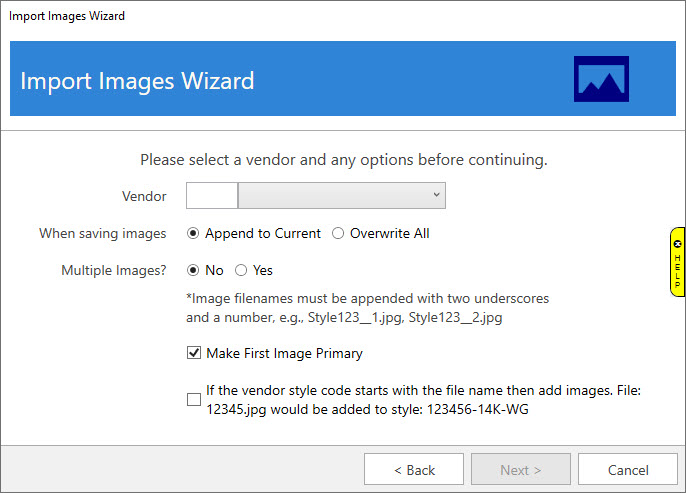Viewport: 686px width, 493px height.
Task: Set Multiple Images to No
Action: pos(194,270)
